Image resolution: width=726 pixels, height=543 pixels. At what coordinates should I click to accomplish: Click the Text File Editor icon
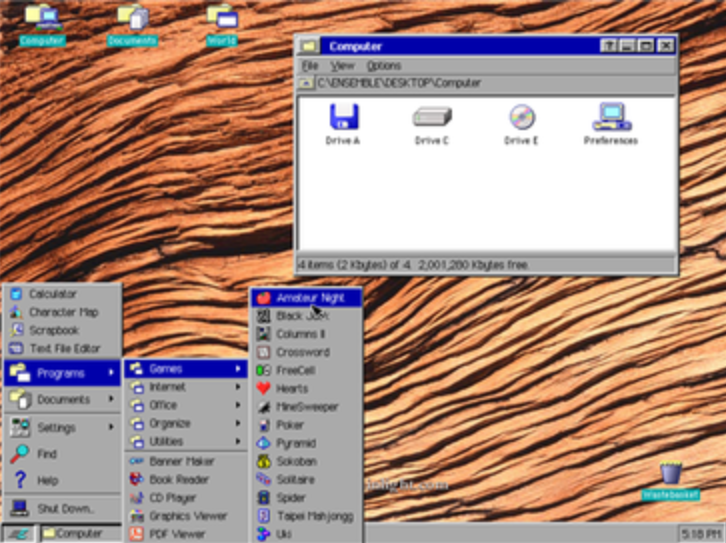(16, 348)
